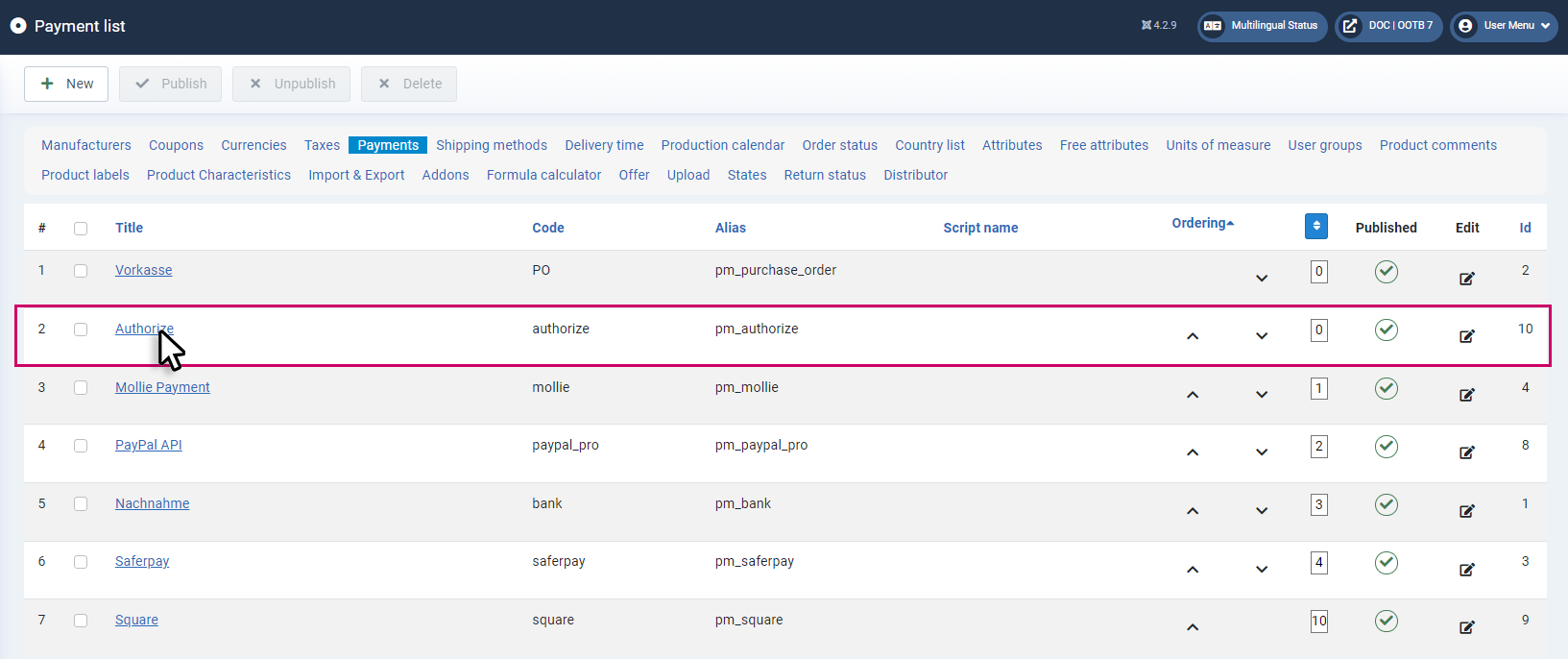Move PayPal API up in ordering
This screenshot has height=659, width=1568.
click(x=1193, y=452)
